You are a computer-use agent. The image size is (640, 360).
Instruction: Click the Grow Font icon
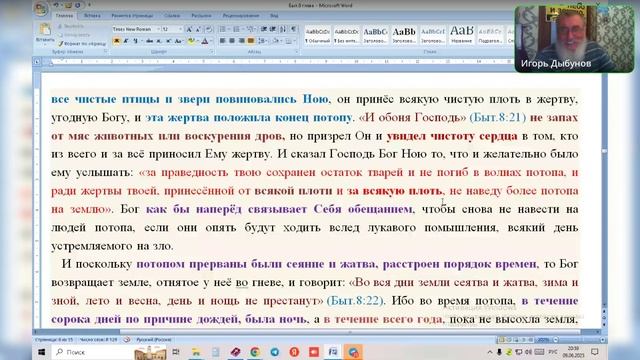189,29
